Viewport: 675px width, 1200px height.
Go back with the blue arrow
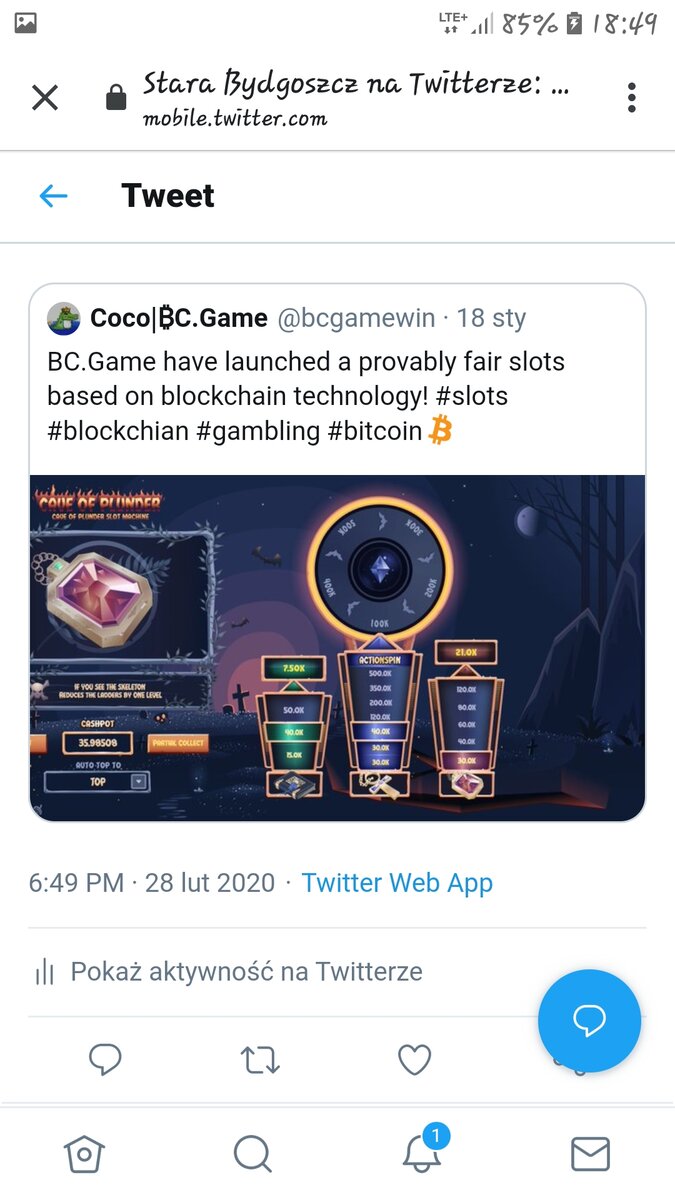(53, 196)
